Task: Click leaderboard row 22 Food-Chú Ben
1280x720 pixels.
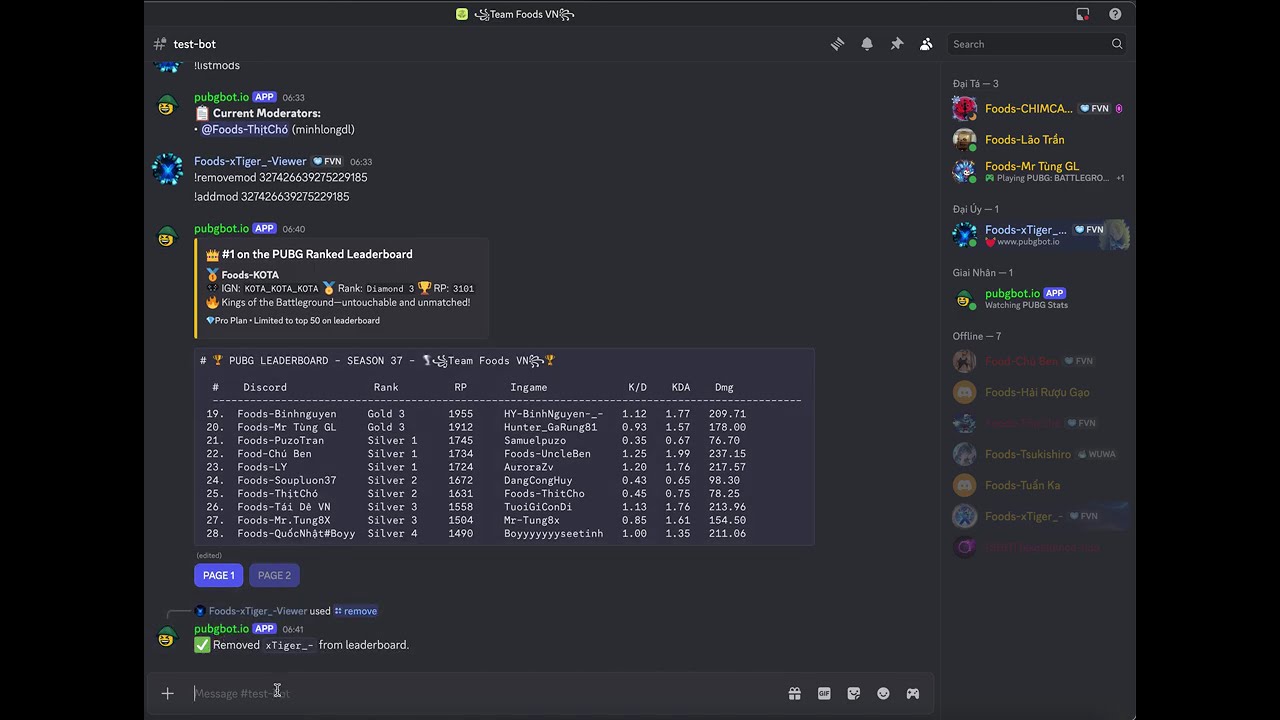Action: coord(476,453)
